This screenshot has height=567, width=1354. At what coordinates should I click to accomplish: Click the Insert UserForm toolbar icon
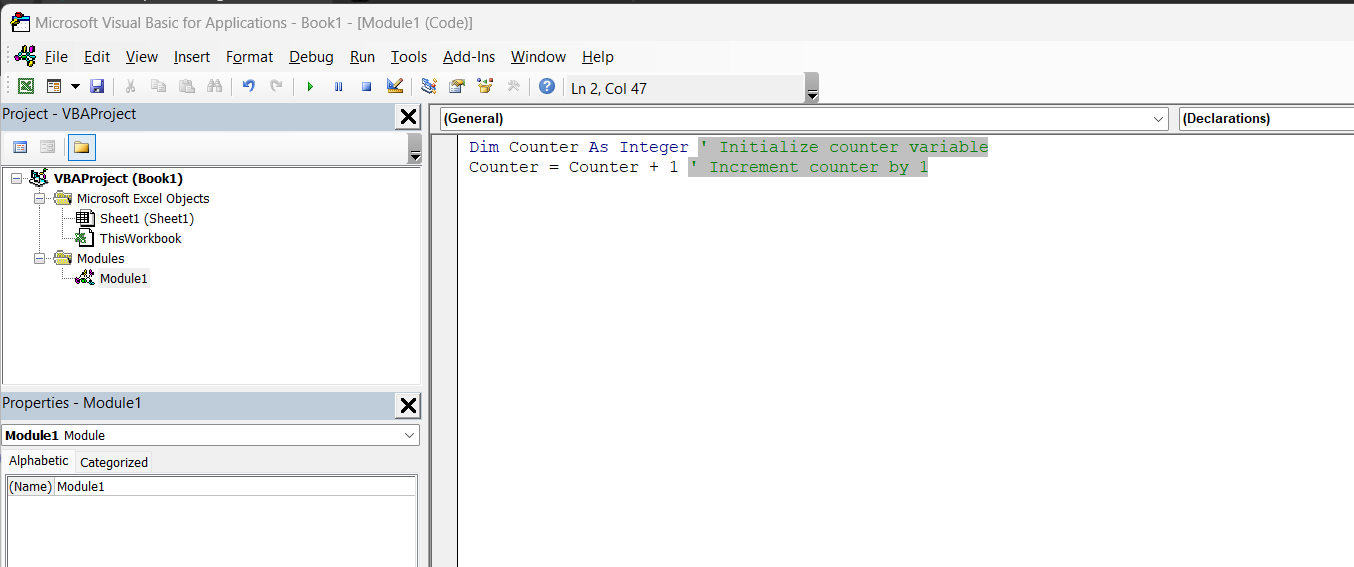click(x=54, y=87)
